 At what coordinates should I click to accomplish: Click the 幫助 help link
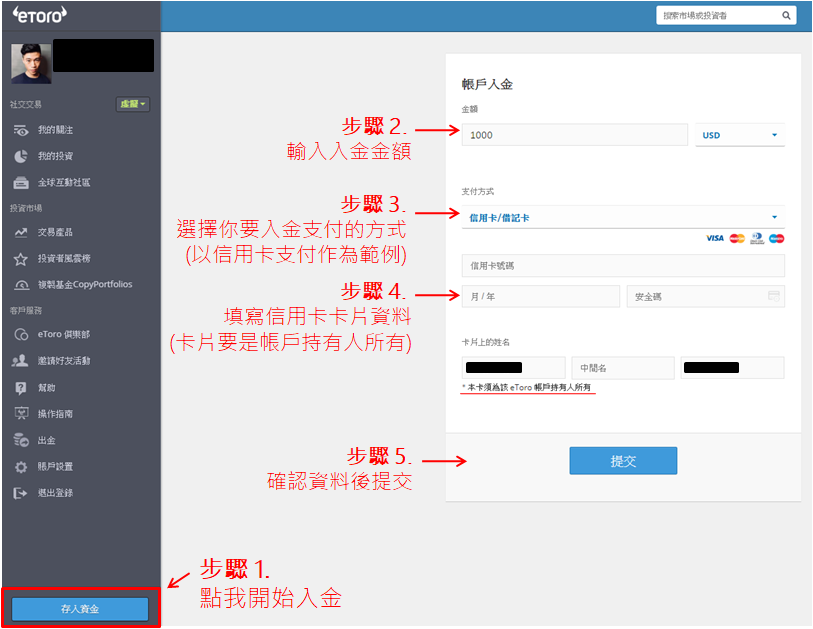coord(47,387)
